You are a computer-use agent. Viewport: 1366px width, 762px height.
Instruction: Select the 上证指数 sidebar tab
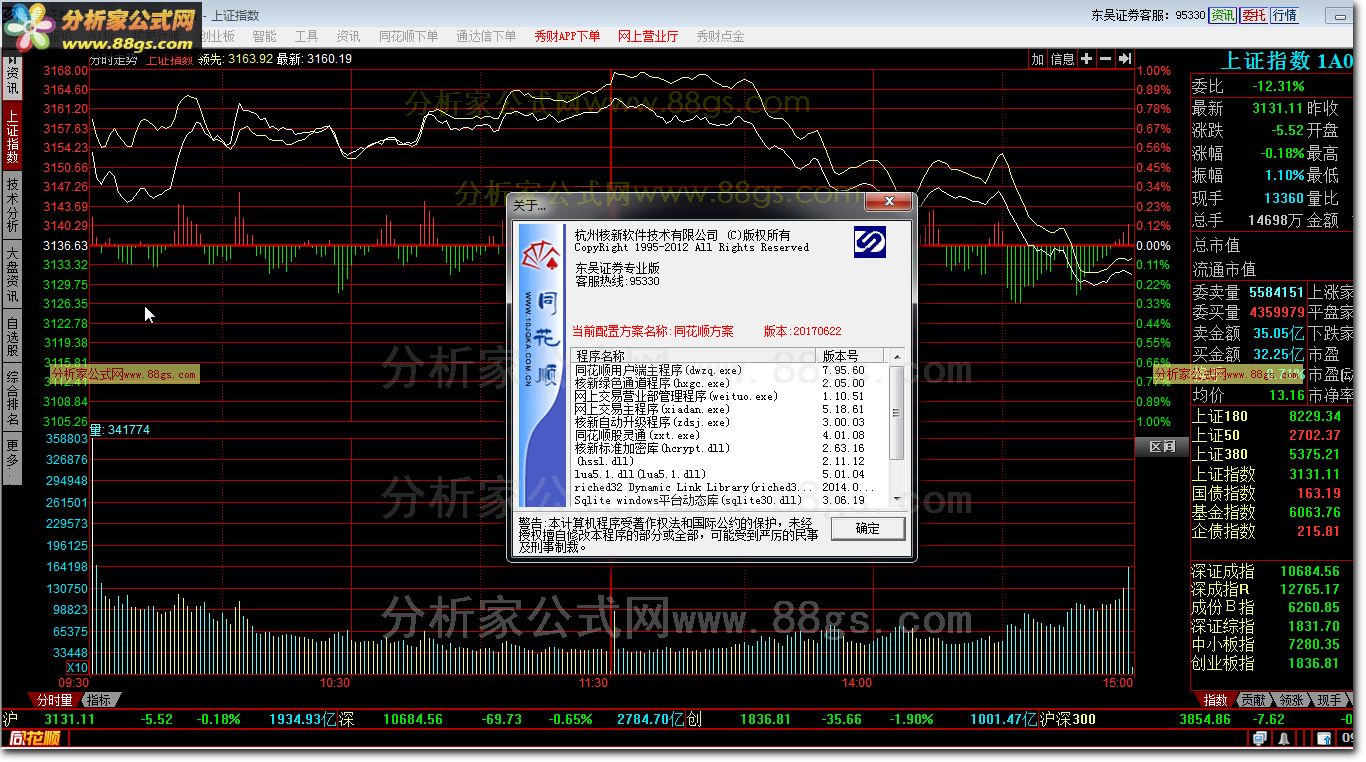click(x=13, y=134)
